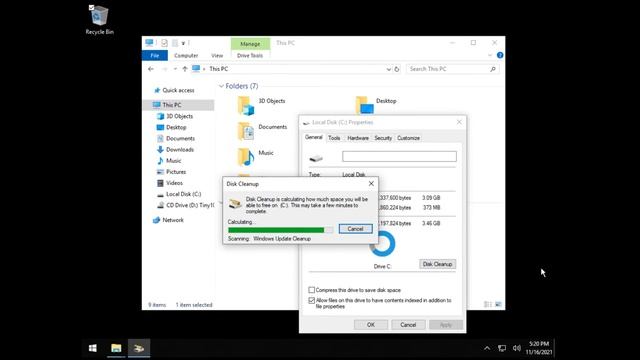Select the 3D Objects folder icon
The width and height of the screenshot is (640, 360).
pos(246,105)
